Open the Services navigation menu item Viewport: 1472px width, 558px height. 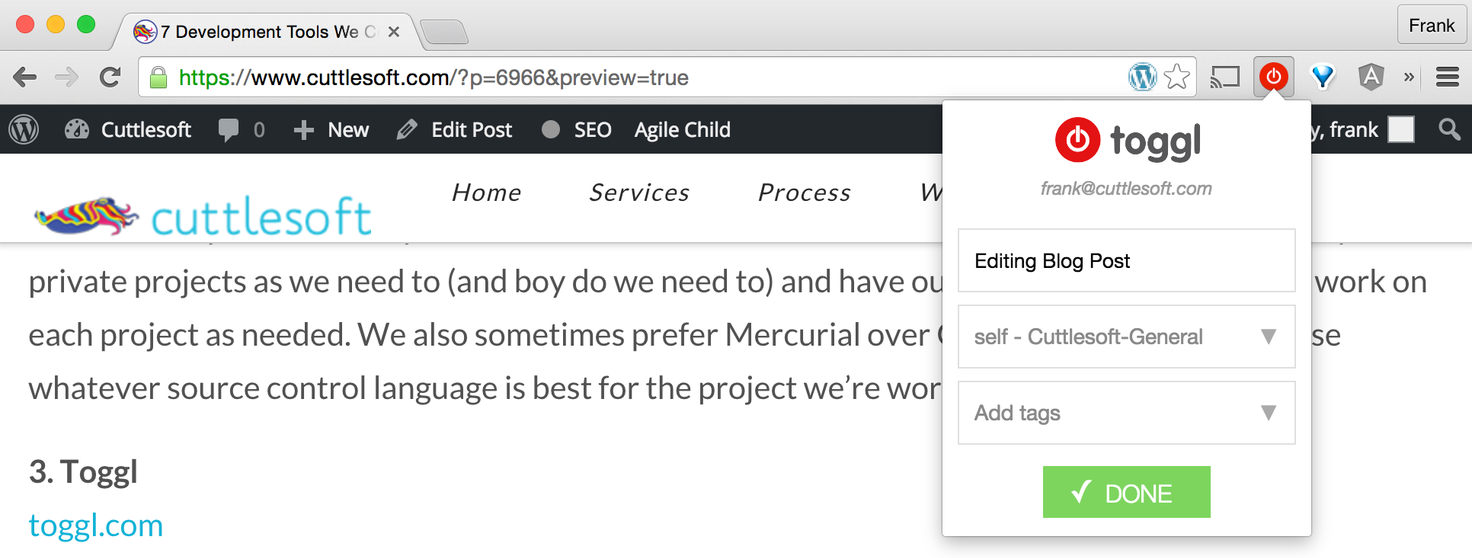[x=639, y=193]
